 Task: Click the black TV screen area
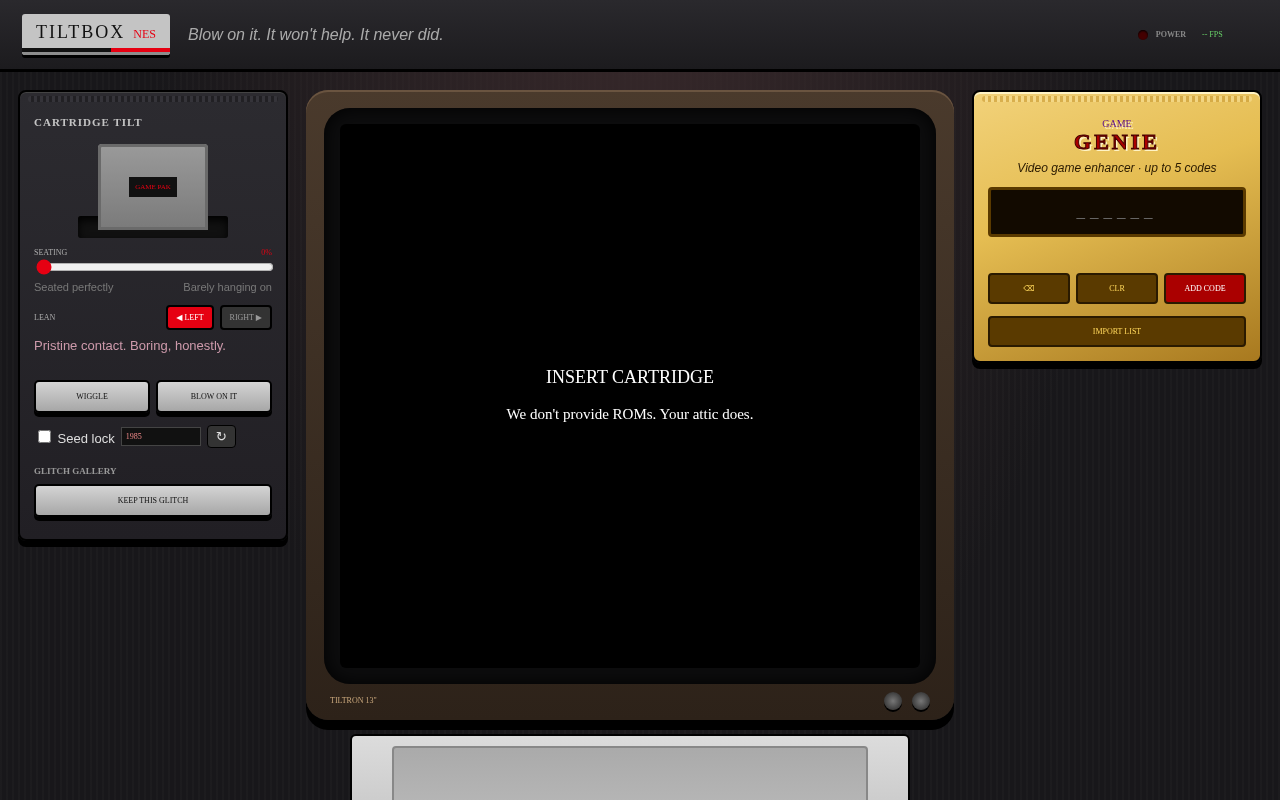coord(630,396)
